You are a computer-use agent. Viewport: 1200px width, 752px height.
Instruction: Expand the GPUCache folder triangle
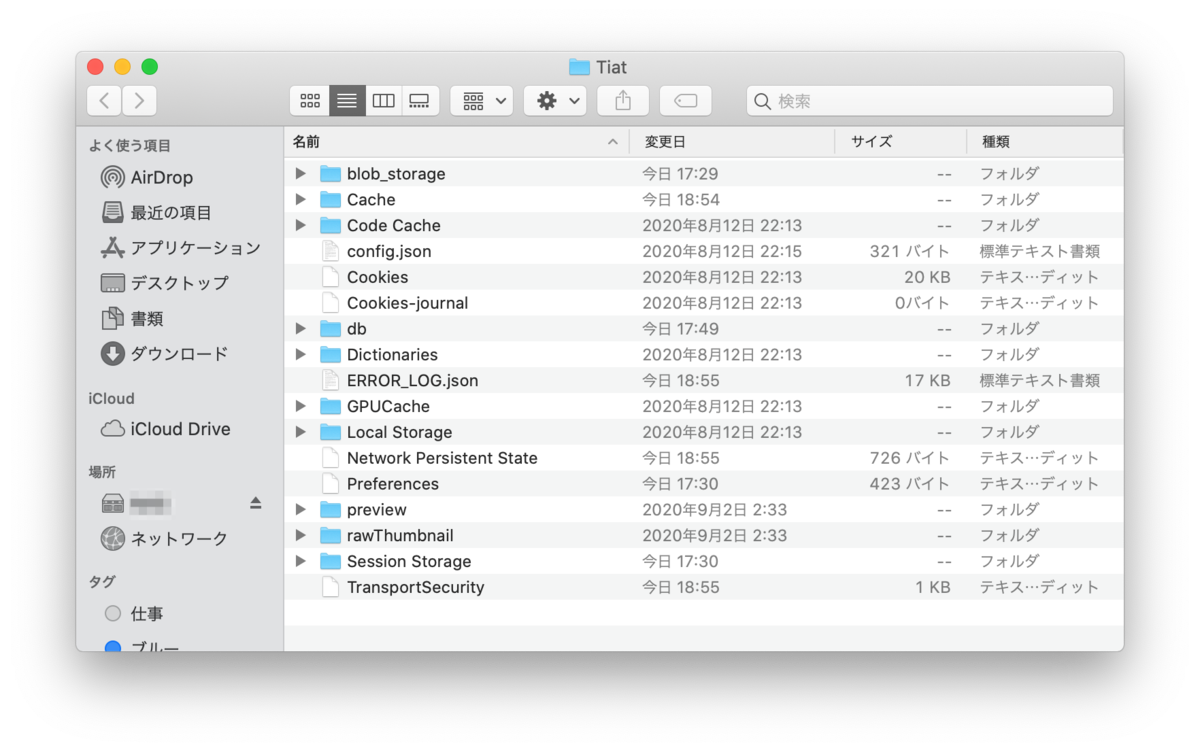click(301, 407)
